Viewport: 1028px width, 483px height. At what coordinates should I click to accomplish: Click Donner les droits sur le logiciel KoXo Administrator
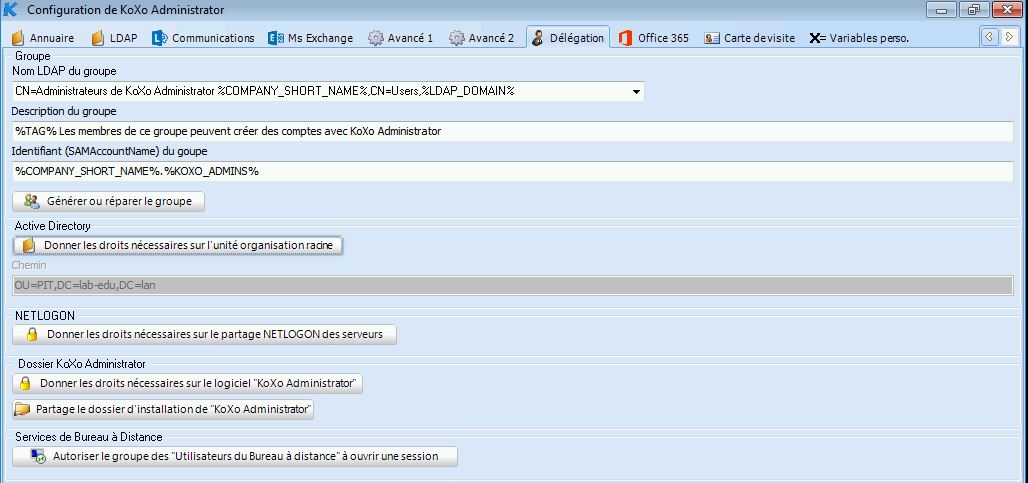[x=188, y=383]
